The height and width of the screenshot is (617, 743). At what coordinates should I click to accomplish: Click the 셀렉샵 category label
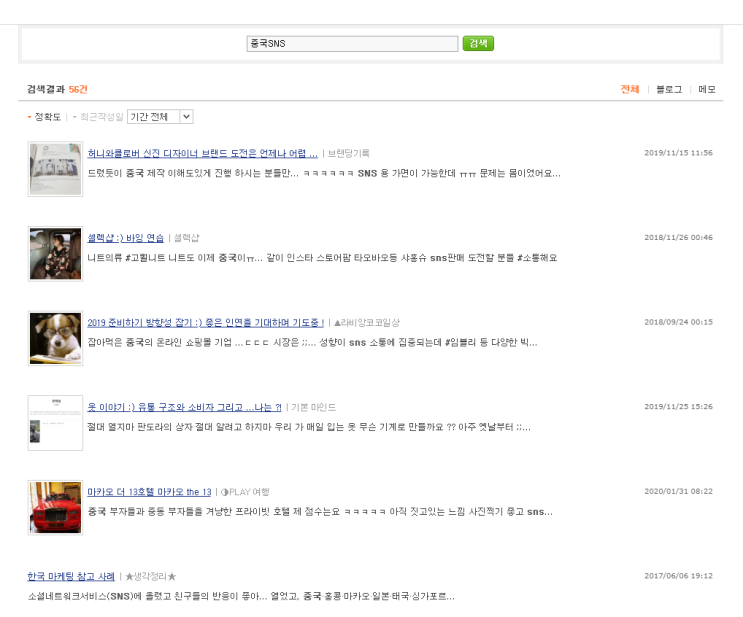tap(186, 238)
